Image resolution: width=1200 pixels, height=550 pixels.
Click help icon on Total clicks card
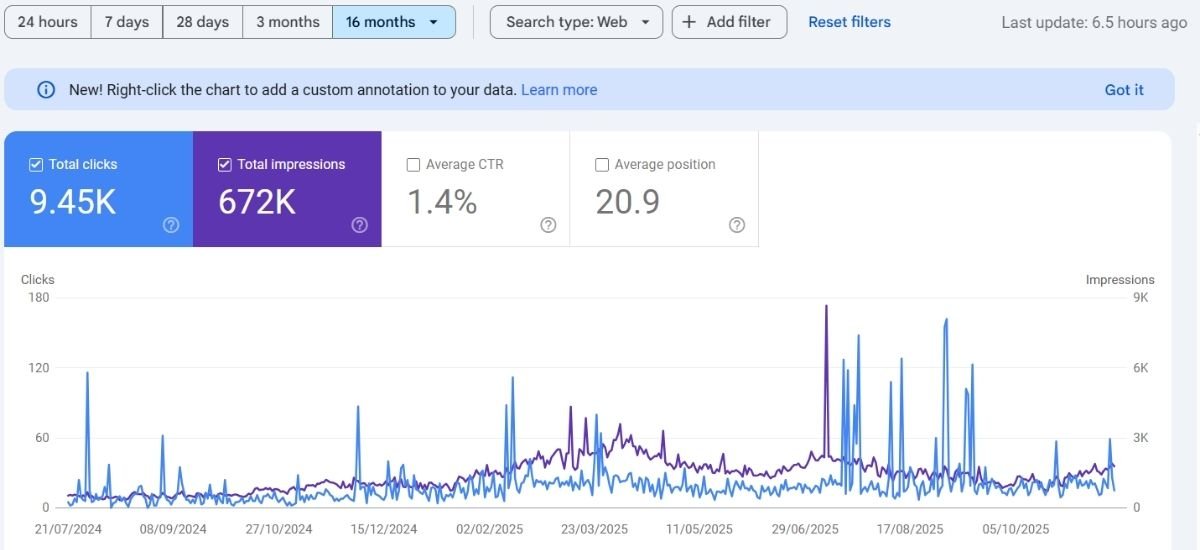pyautogui.click(x=171, y=225)
